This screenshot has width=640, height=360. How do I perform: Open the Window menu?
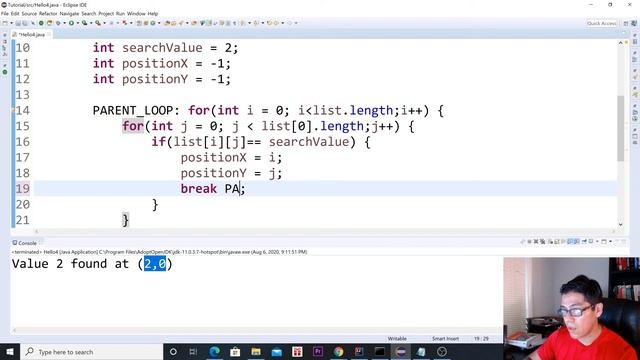pos(136,13)
